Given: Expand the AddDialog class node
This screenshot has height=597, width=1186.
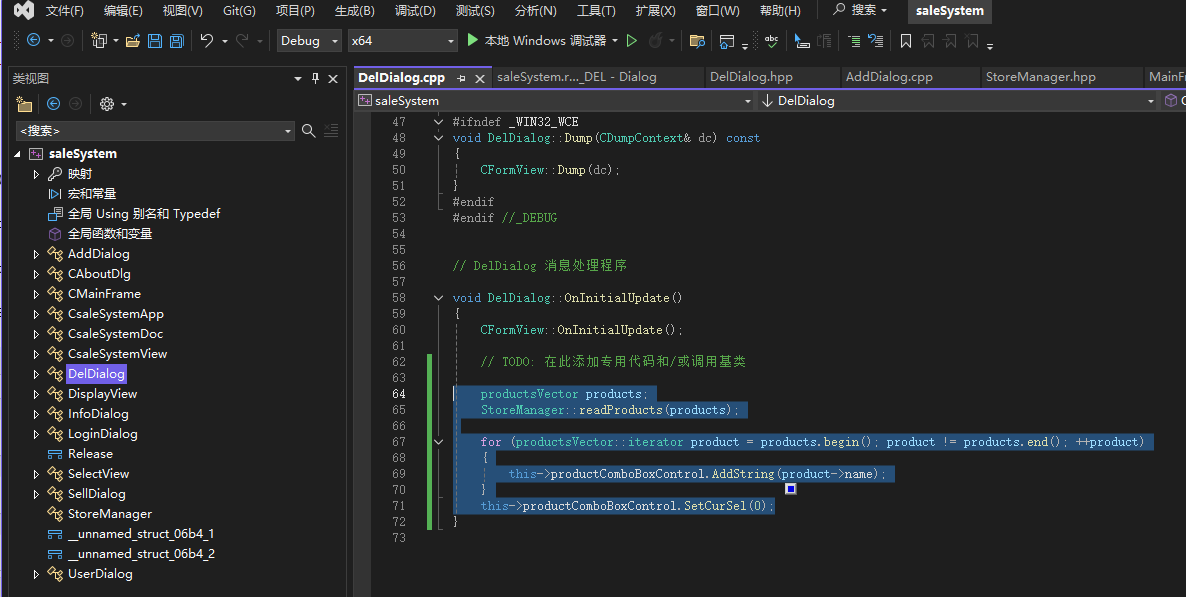Looking at the screenshot, I should (x=36, y=254).
